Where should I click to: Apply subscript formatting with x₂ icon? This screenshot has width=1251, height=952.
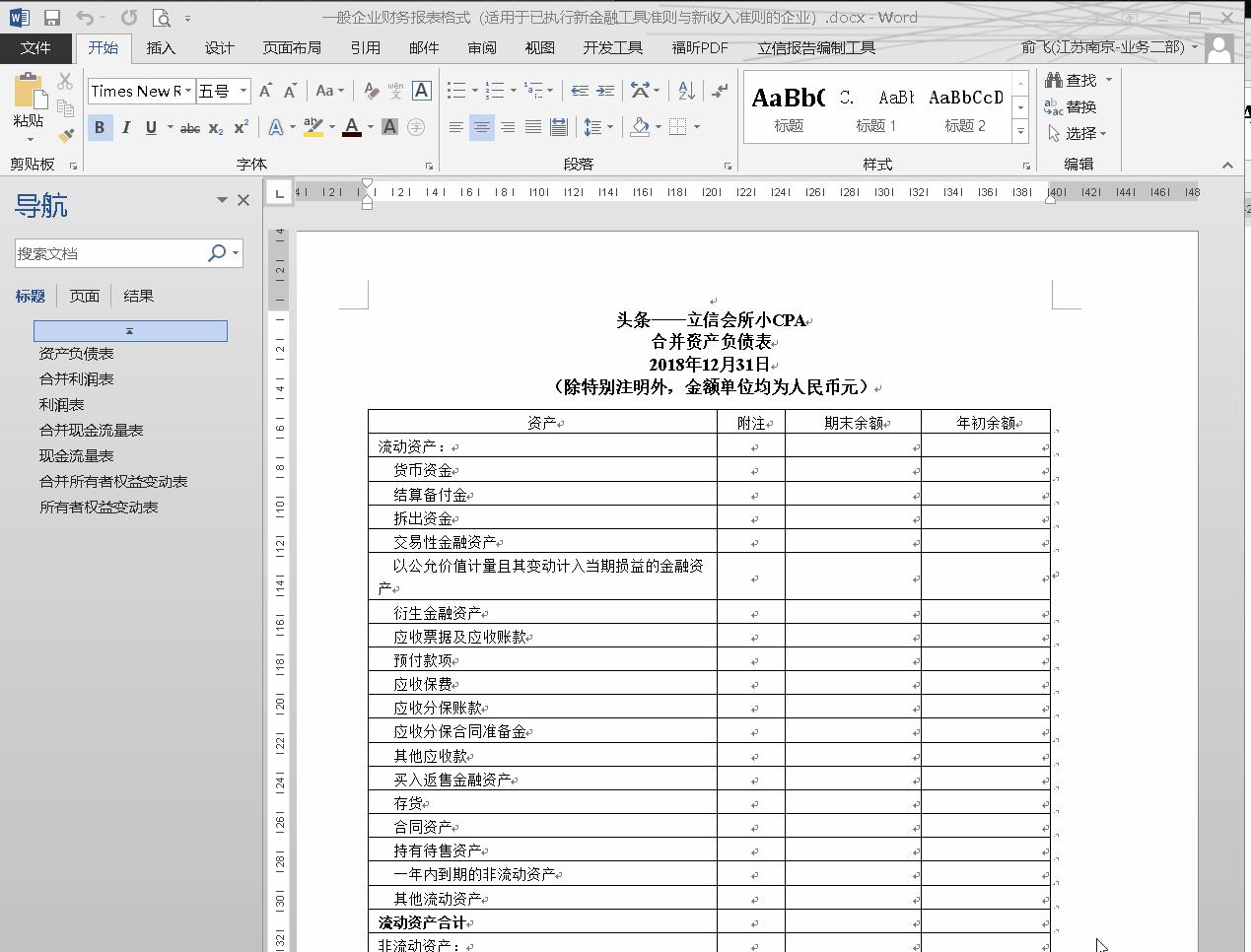(214, 126)
